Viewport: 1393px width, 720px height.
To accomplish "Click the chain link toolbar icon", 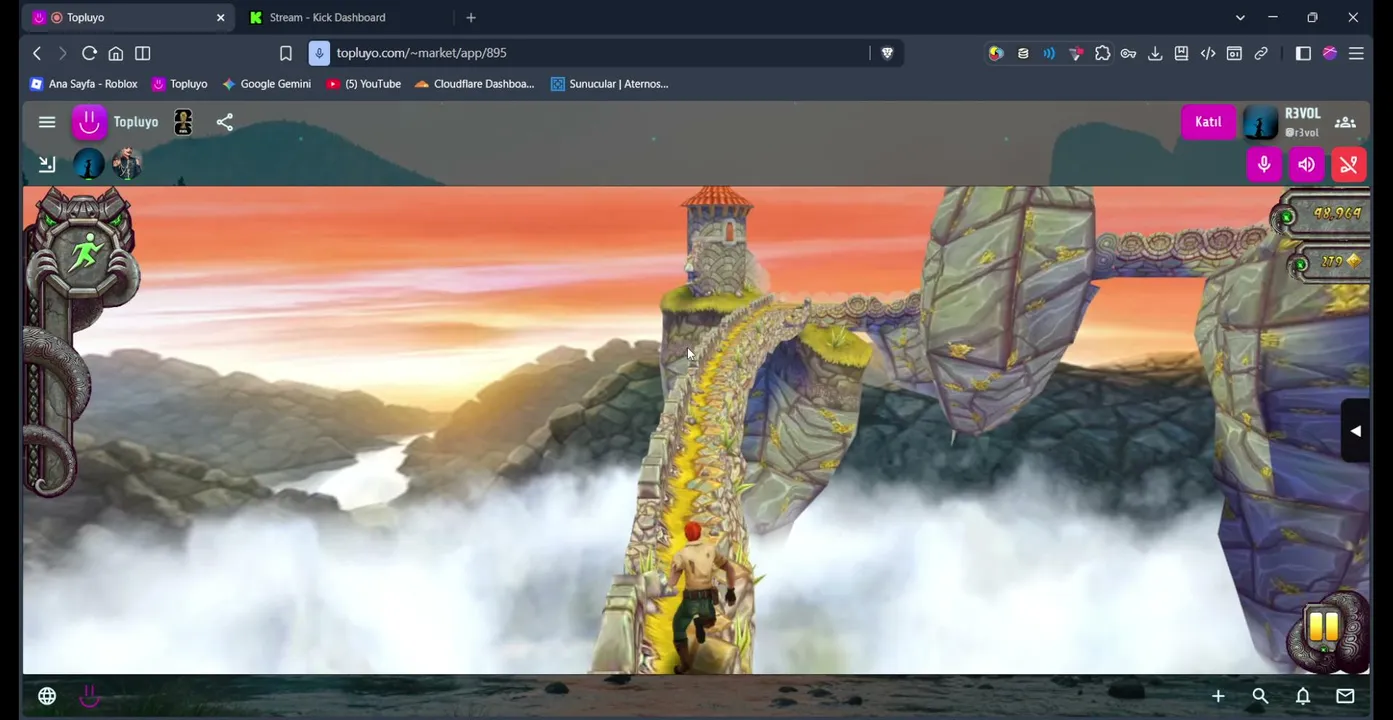I will point(1261,54).
